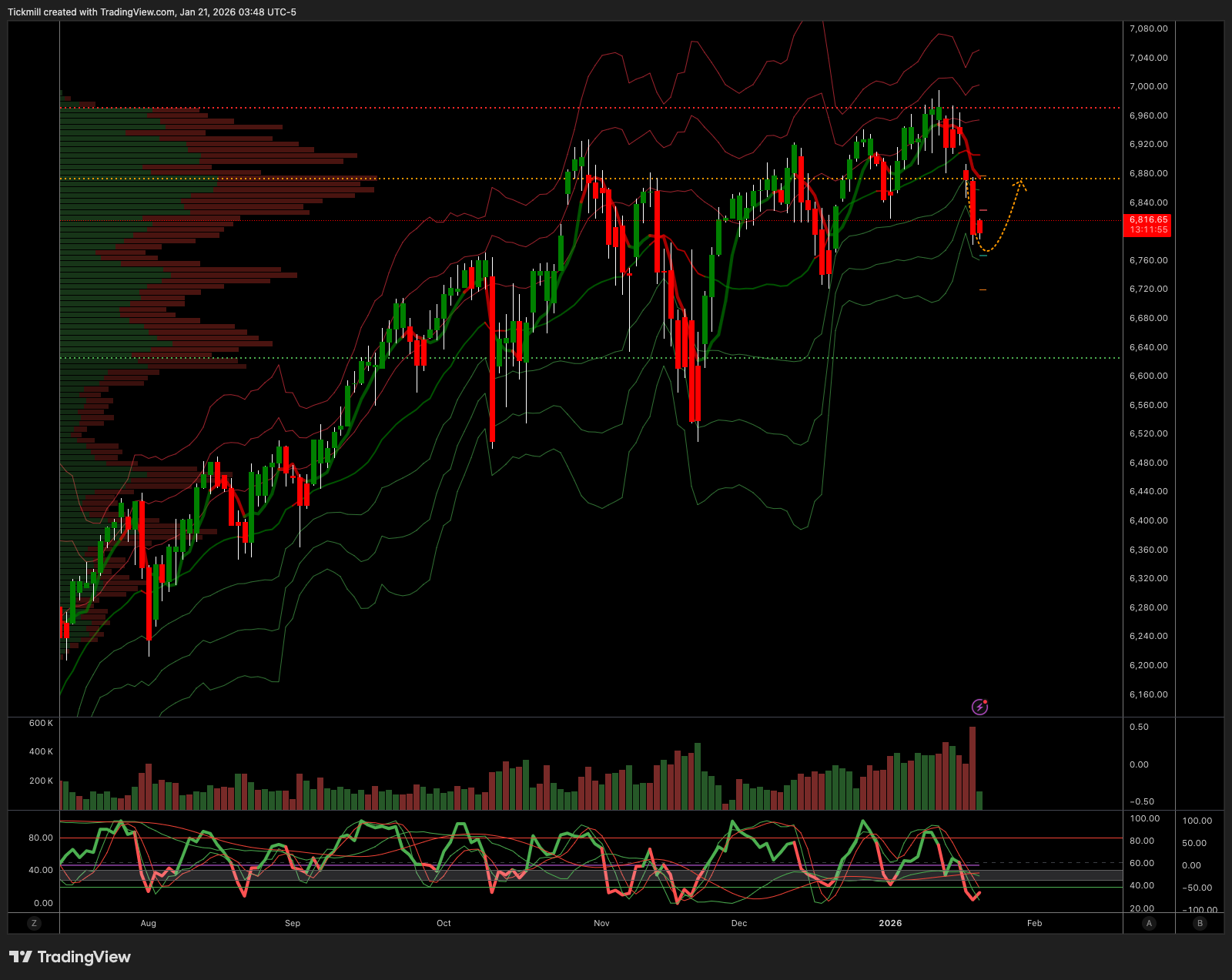
Task: Click the 13:11:55 countdown timer label
Action: pyautogui.click(x=1147, y=230)
